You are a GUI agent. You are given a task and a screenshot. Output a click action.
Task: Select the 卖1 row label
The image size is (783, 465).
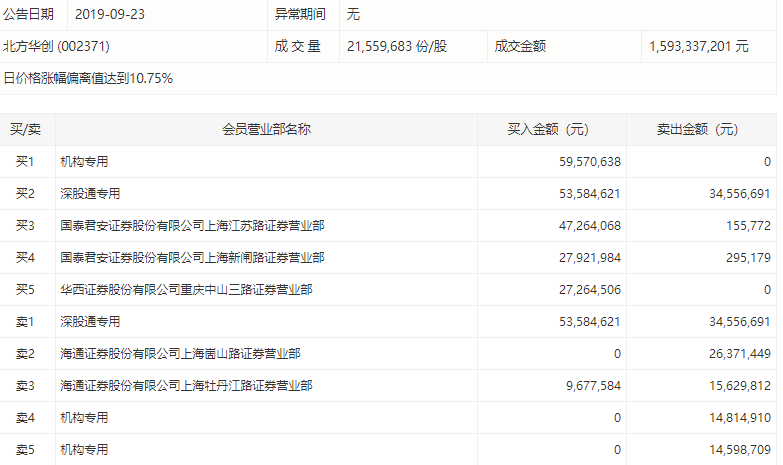click(25, 321)
